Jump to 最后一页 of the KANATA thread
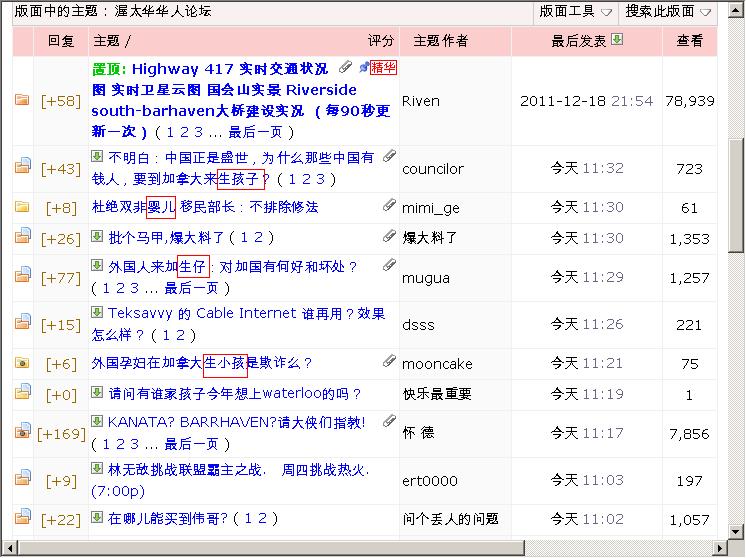Viewport: 746px width, 558px height. pos(191,443)
